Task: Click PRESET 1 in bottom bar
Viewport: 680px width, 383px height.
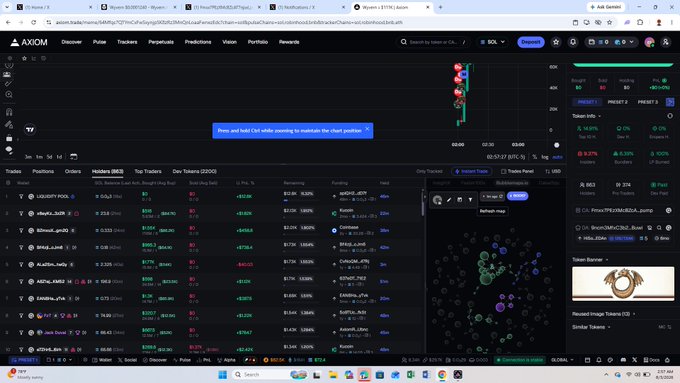Action: [25, 360]
